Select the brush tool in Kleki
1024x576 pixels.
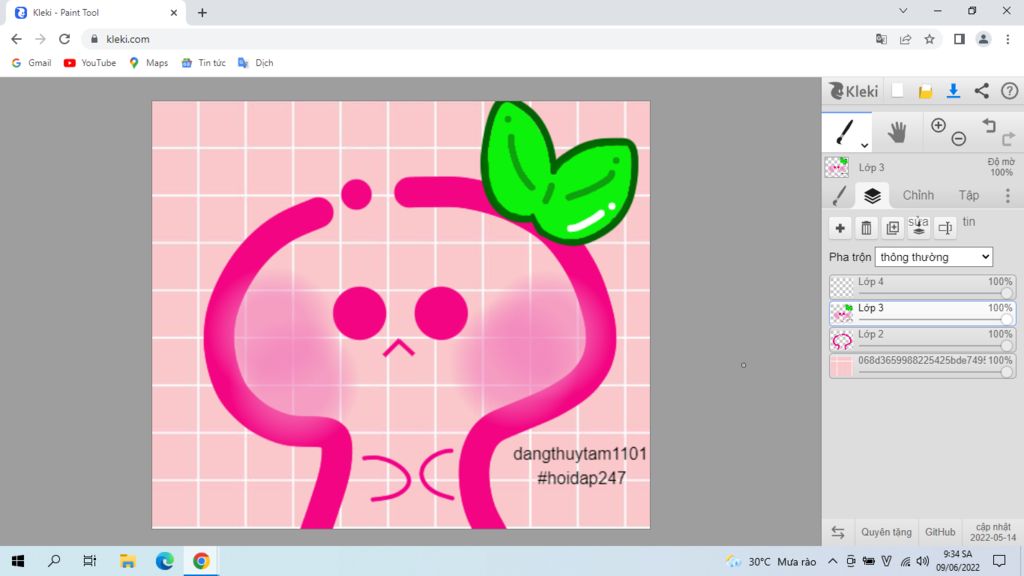pos(844,132)
